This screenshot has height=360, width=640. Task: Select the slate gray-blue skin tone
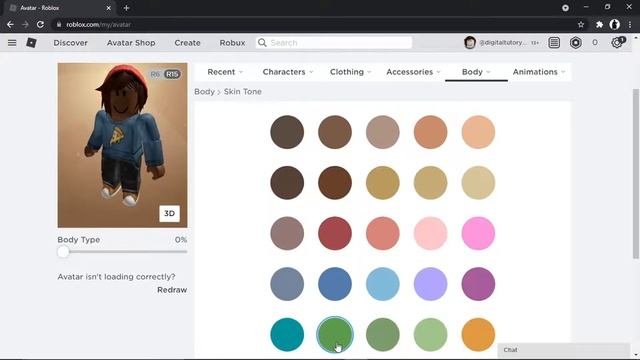point(287,284)
